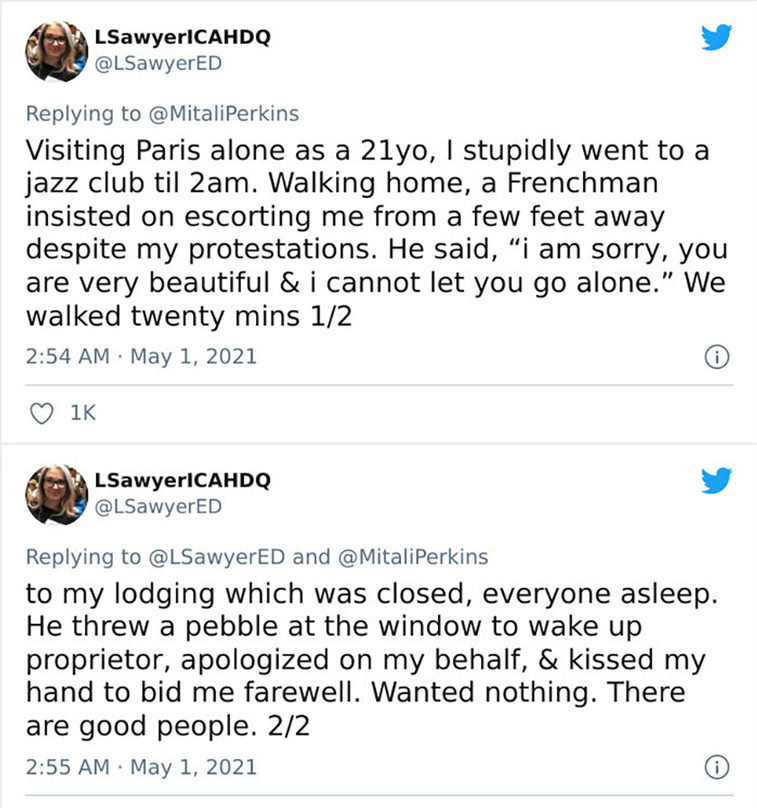The width and height of the screenshot is (757, 808).
Task: Open the 2:54 AM · May 1, 2021 timestamp
Action: click(141, 357)
